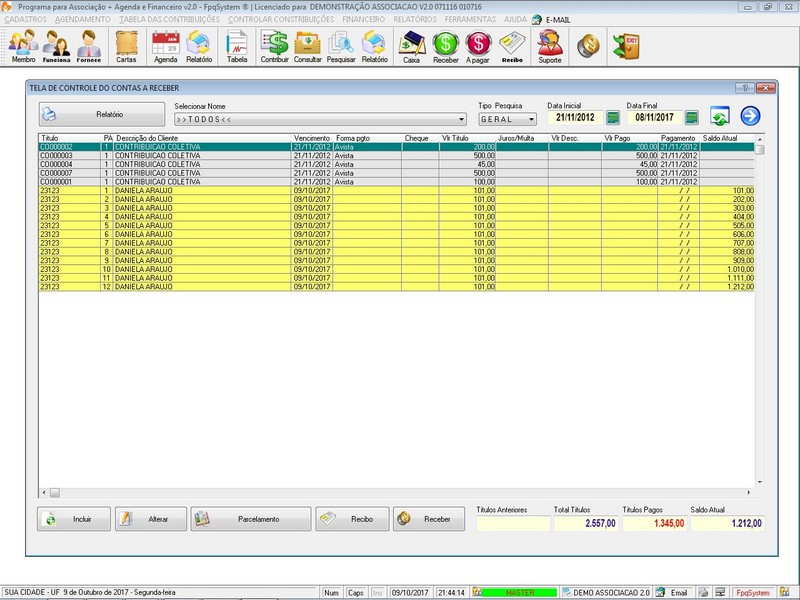Click the Recibo button at bottom

352,519
